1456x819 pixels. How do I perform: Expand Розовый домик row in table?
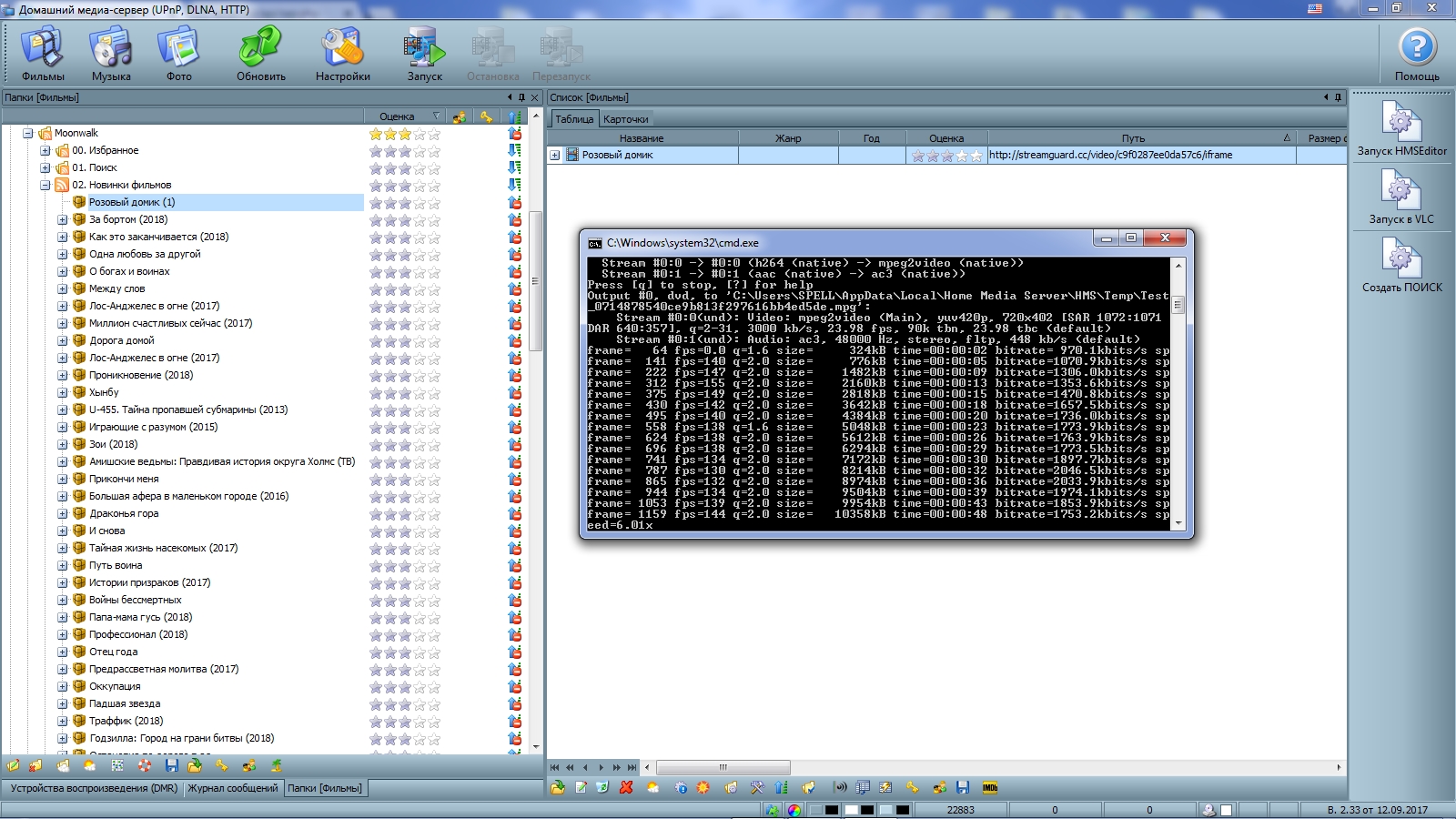pos(554,156)
